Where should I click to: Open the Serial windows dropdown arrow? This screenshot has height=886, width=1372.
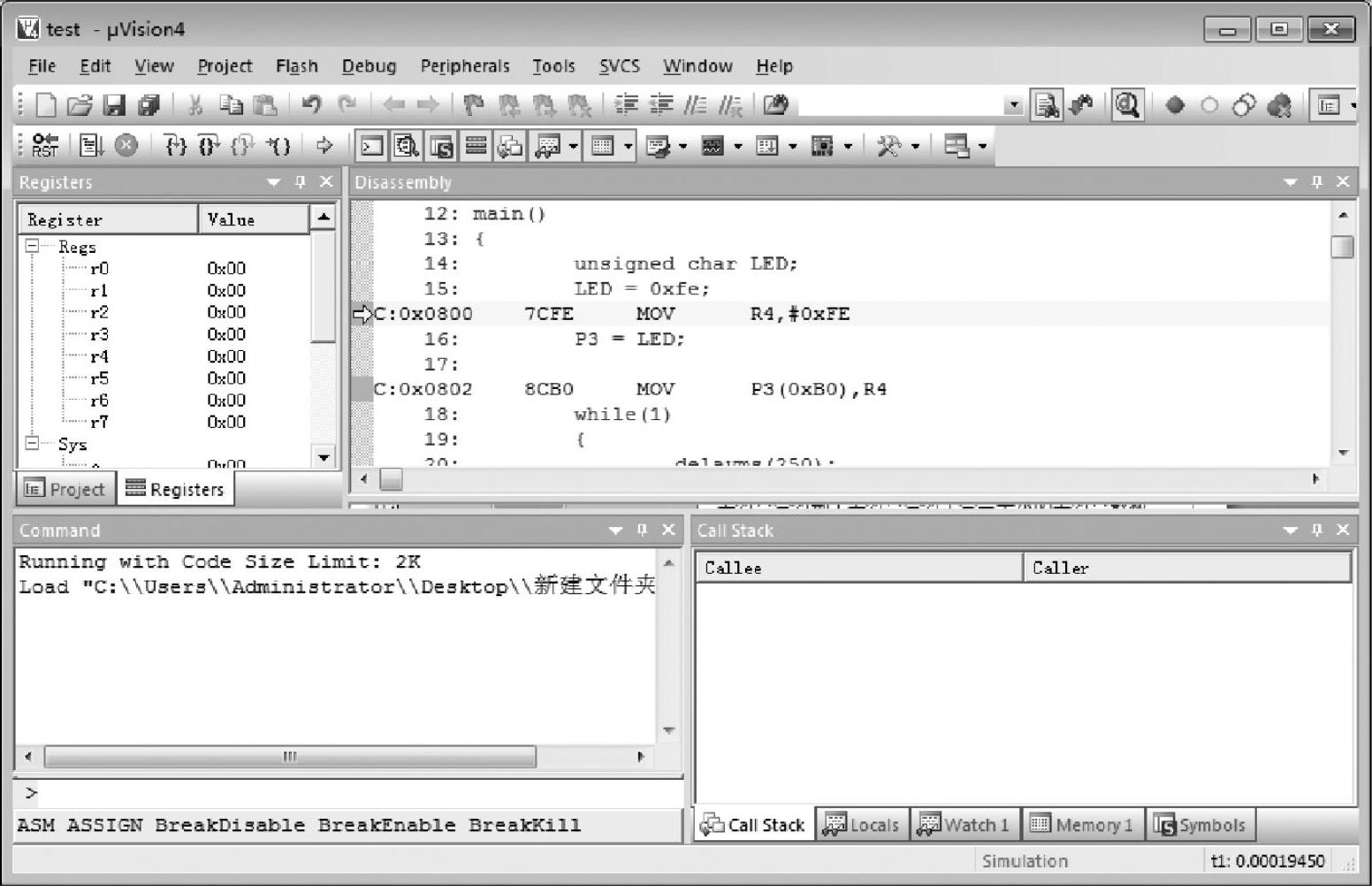click(x=682, y=146)
